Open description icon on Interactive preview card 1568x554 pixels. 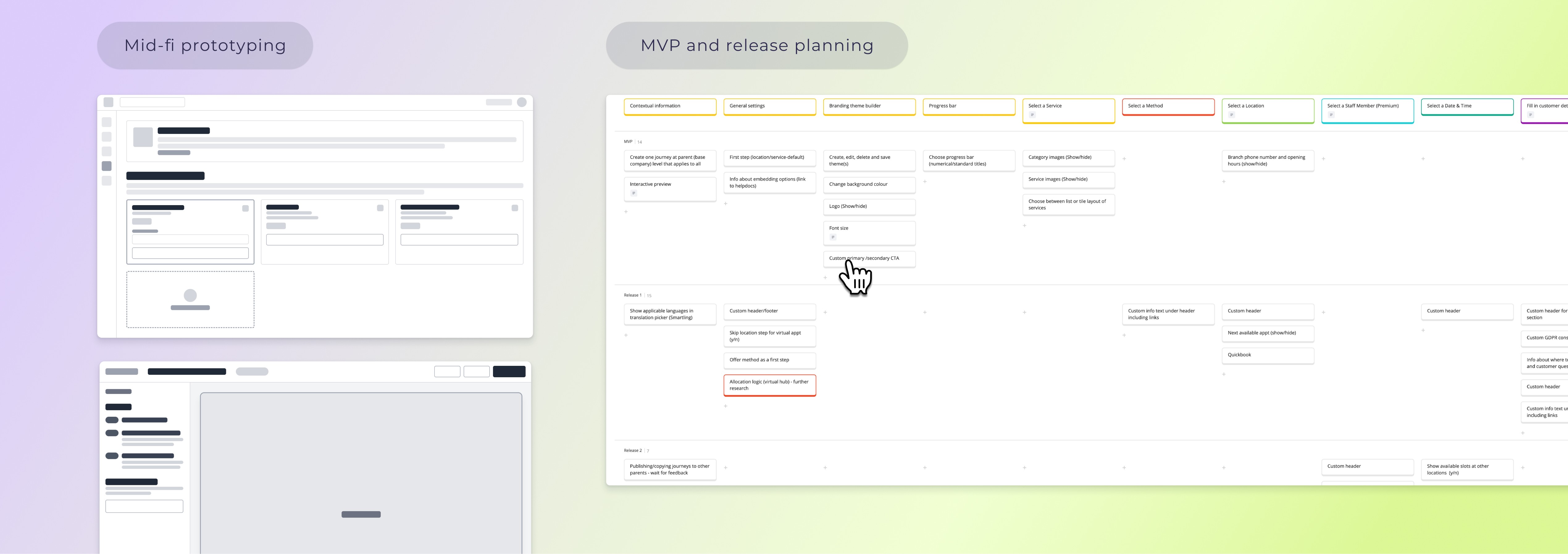pos(633,193)
